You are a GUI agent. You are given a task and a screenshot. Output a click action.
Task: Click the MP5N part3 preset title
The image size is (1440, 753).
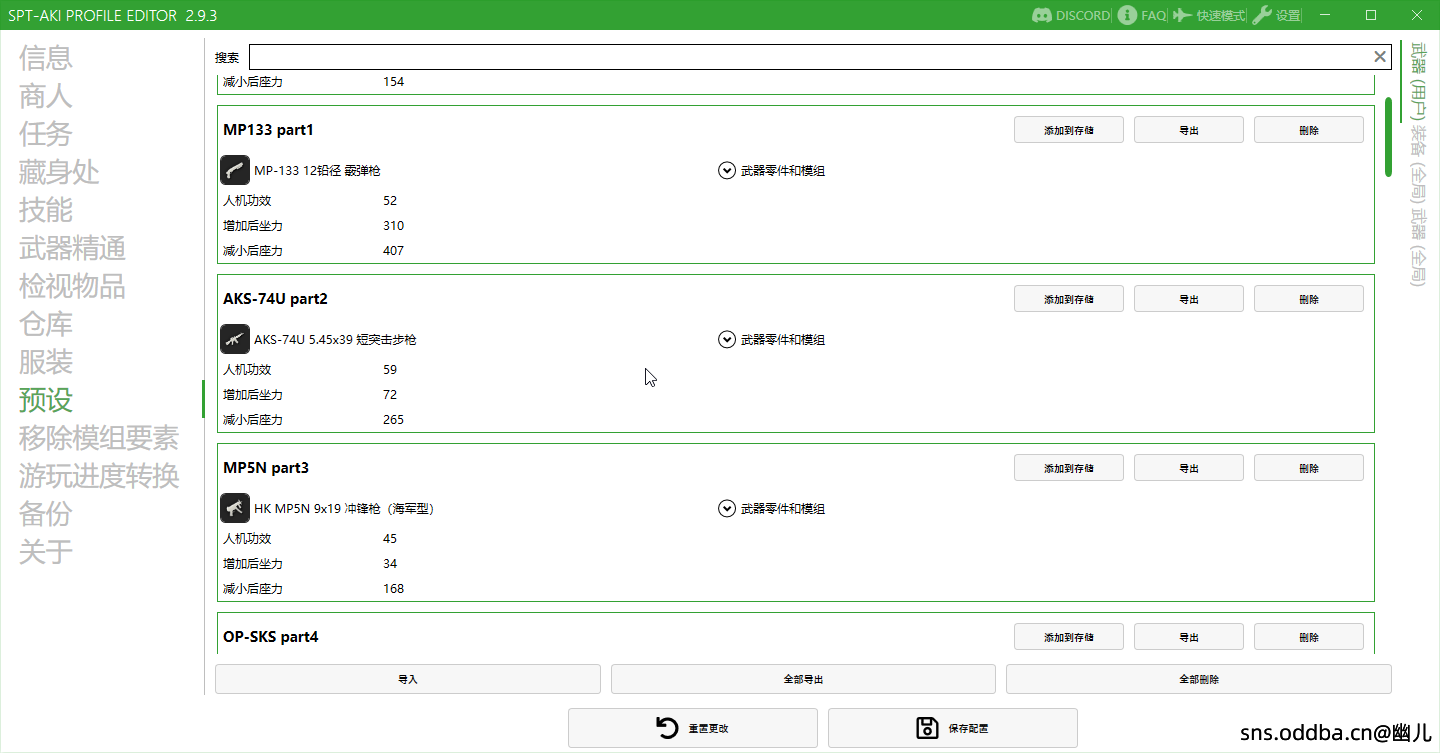click(x=266, y=468)
